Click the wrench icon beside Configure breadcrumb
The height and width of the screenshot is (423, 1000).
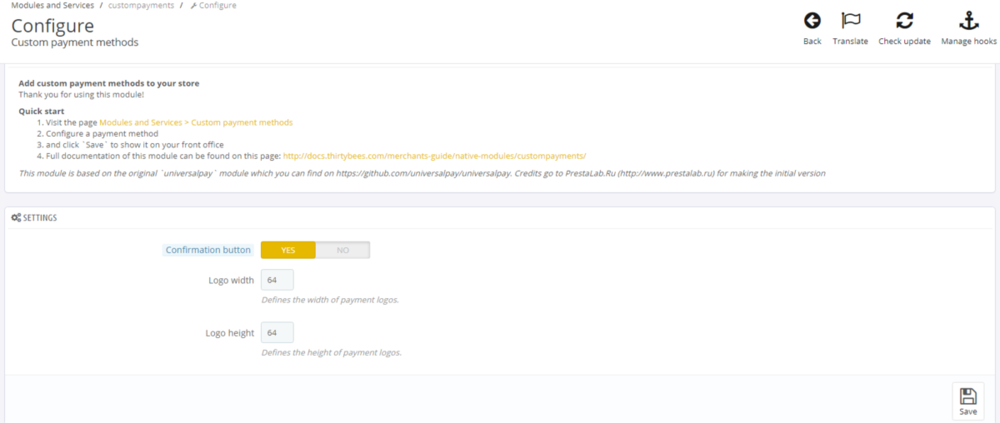[x=193, y=6]
